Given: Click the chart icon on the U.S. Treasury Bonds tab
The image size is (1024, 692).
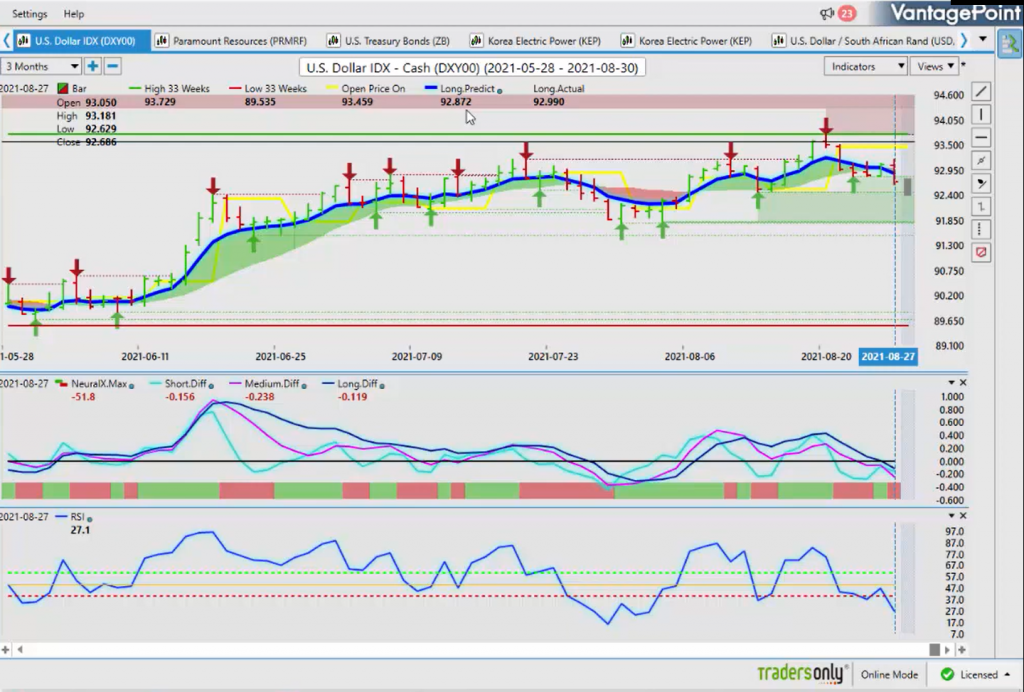Looking at the screenshot, I should [333, 40].
